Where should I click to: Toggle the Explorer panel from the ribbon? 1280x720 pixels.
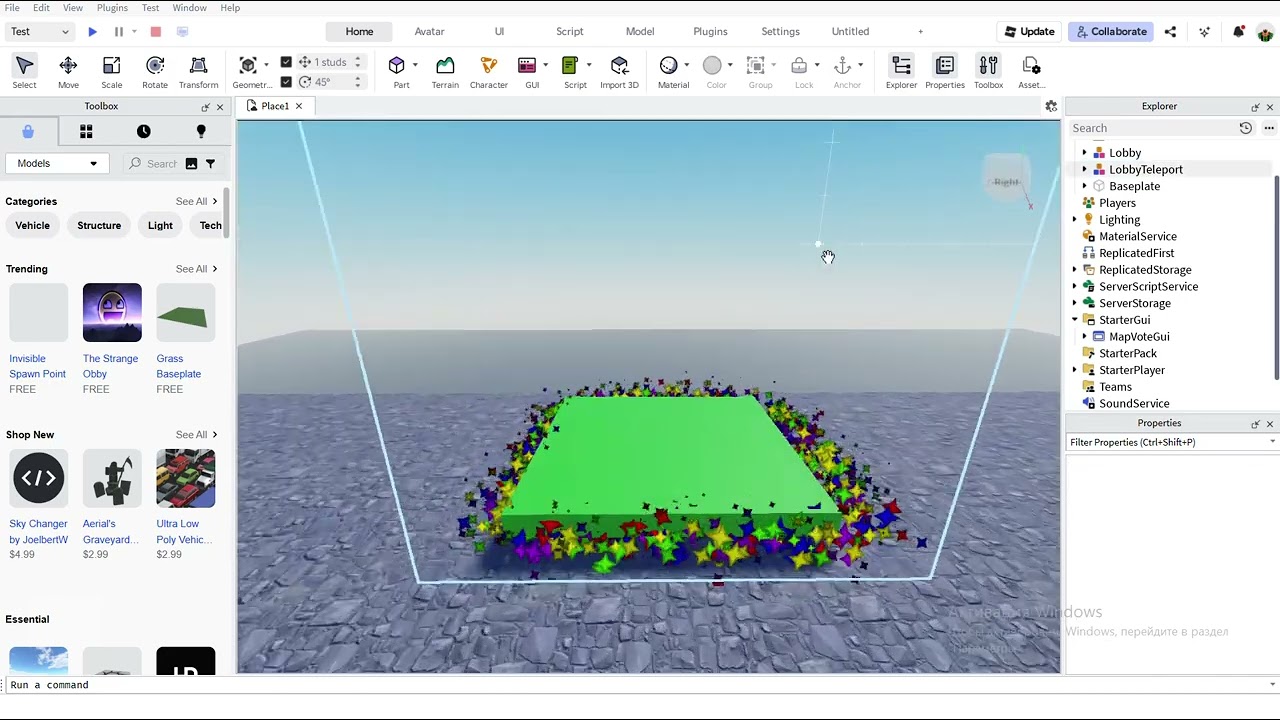pyautogui.click(x=901, y=72)
